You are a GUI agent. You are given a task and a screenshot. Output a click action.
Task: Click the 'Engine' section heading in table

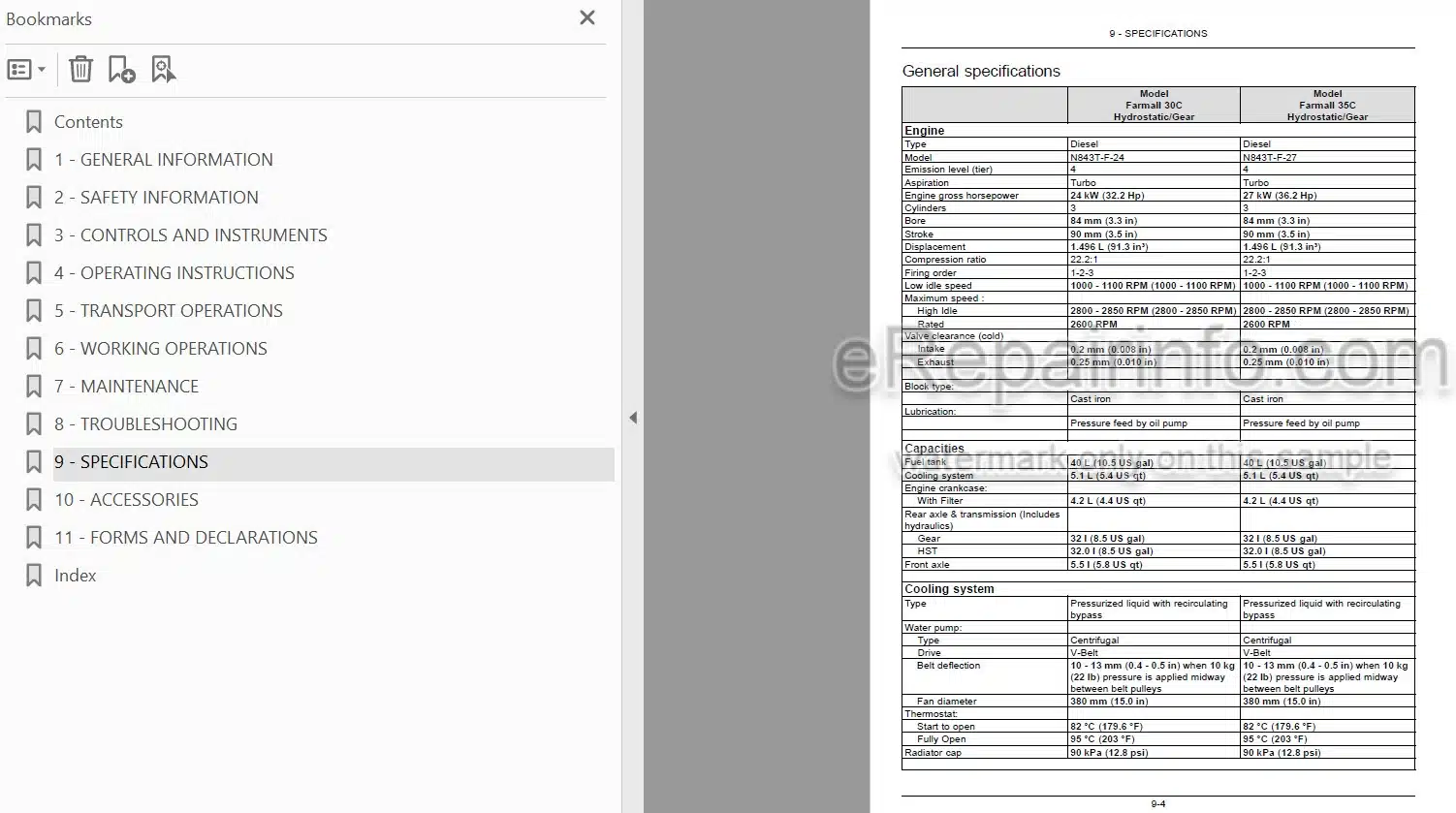tap(924, 131)
